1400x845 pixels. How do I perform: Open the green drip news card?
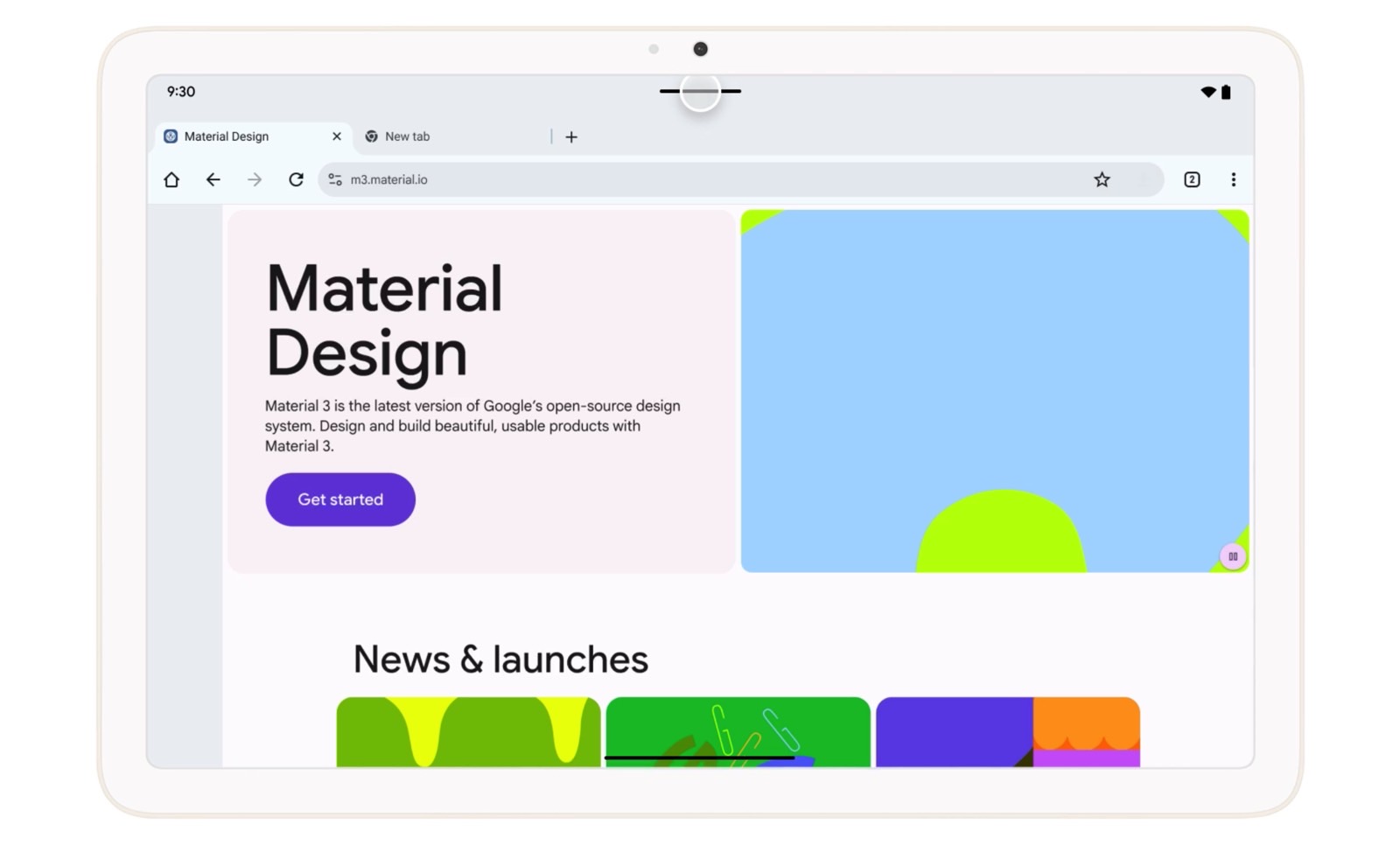[x=468, y=732]
